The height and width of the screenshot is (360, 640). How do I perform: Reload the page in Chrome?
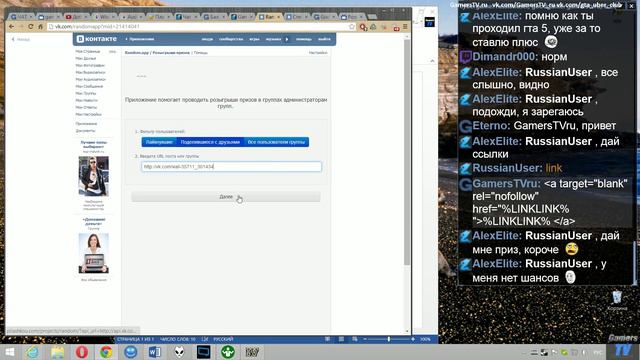click(x=30, y=27)
